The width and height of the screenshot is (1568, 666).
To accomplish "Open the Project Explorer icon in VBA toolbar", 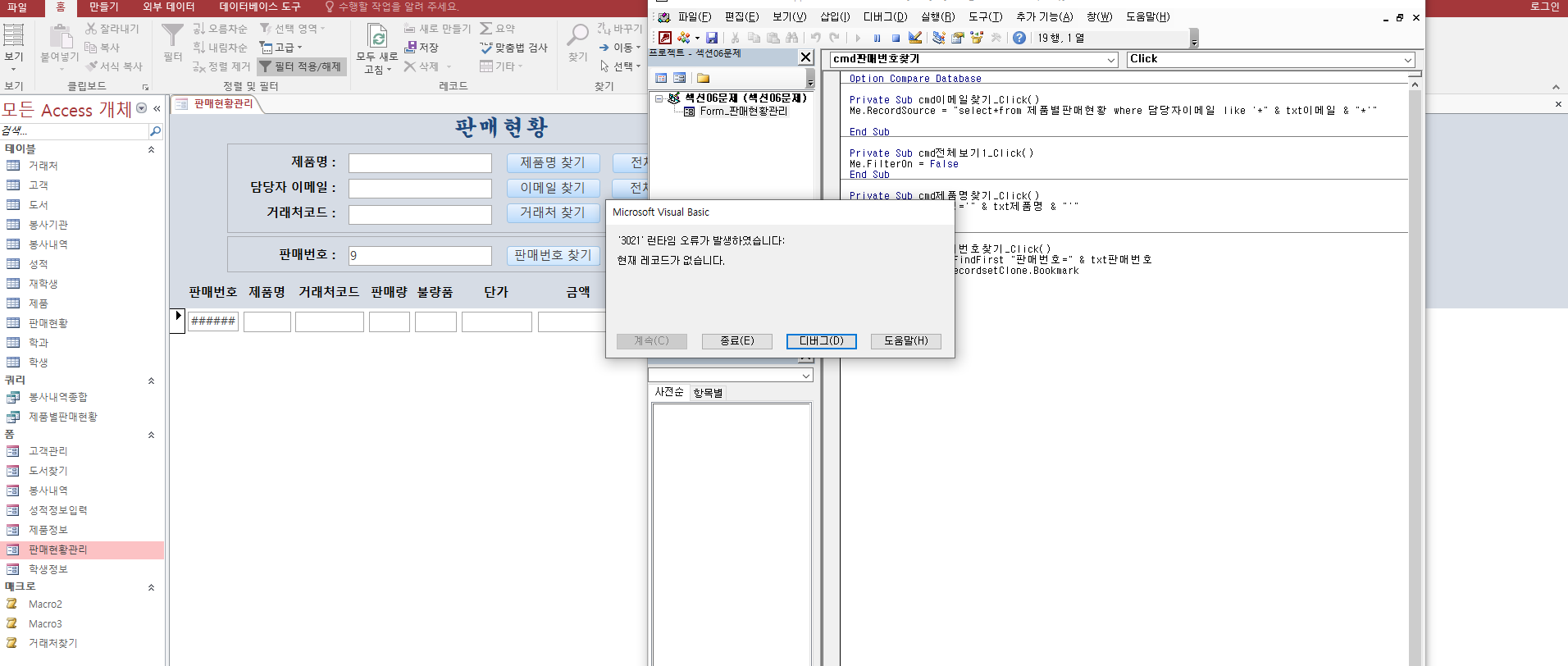I will 939,38.
